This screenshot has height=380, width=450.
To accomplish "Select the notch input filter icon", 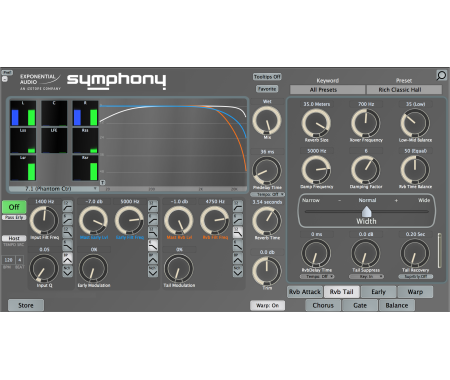I will (68, 271).
